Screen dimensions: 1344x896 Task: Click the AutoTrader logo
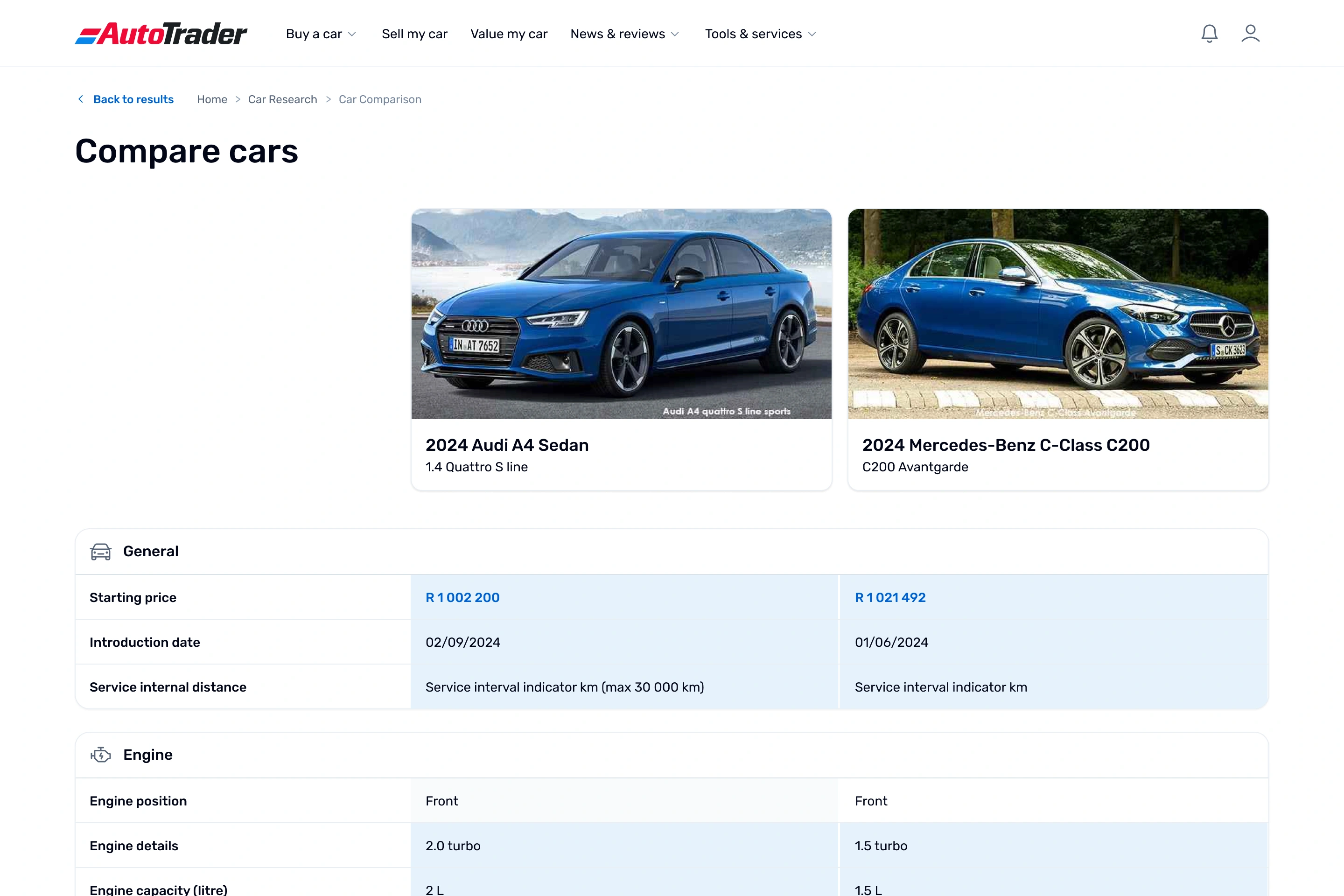coord(161,34)
